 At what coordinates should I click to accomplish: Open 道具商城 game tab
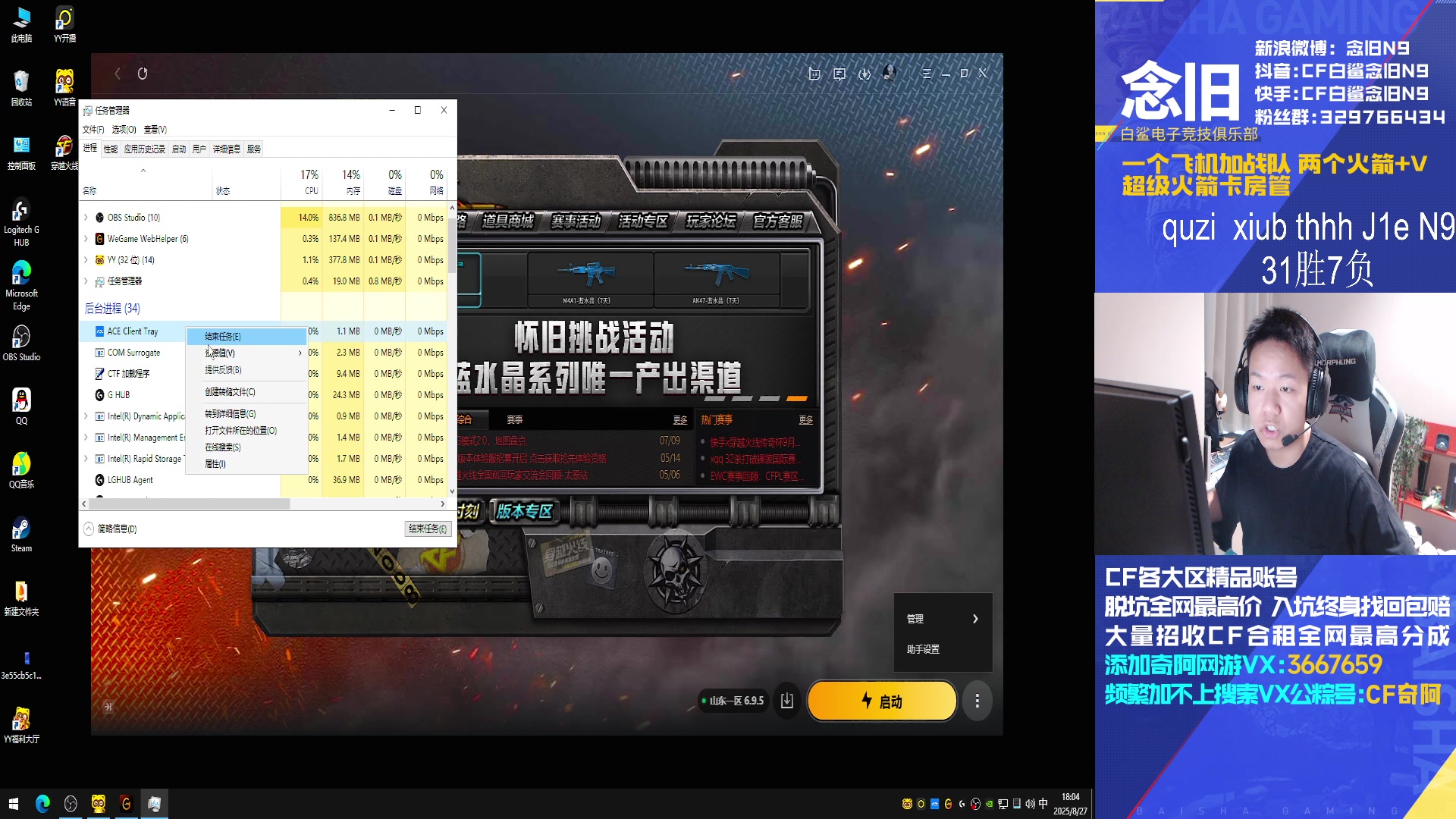click(507, 221)
